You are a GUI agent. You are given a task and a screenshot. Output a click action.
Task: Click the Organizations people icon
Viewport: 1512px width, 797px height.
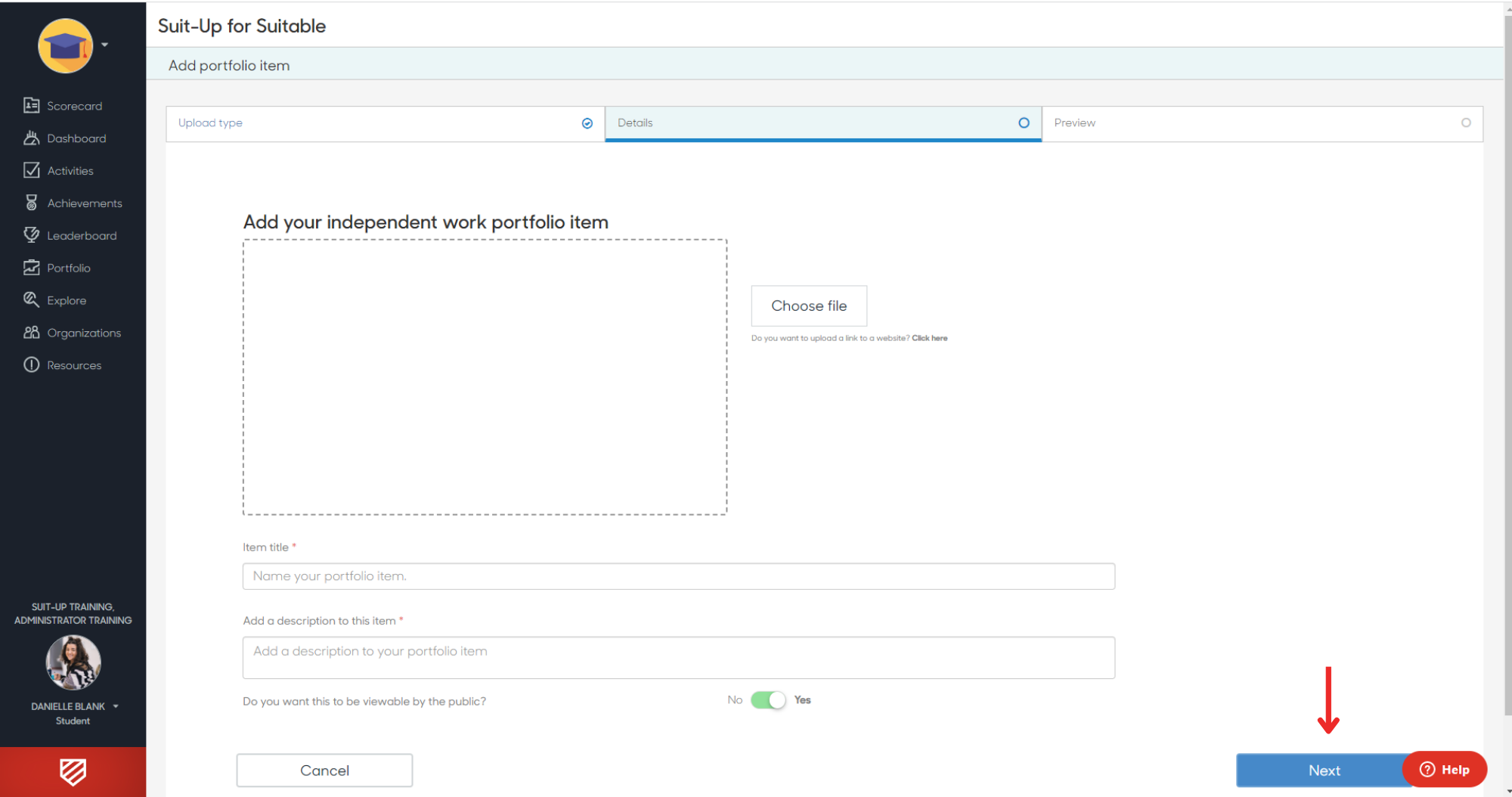[x=31, y=332]
